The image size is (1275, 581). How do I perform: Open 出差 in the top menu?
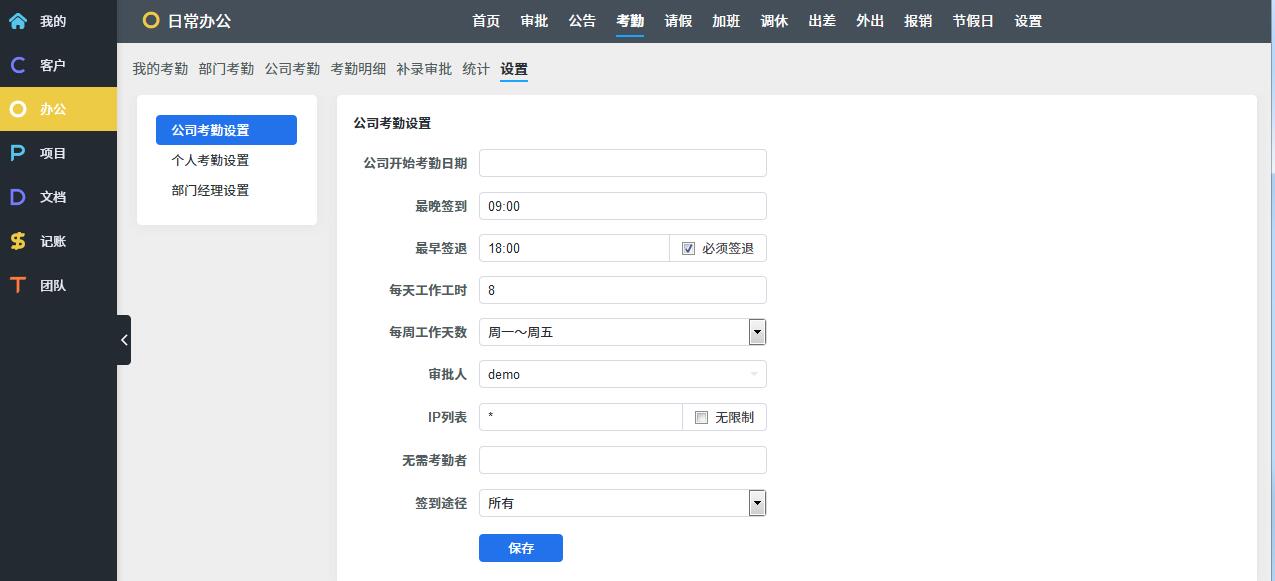click(x=822, y=21)
